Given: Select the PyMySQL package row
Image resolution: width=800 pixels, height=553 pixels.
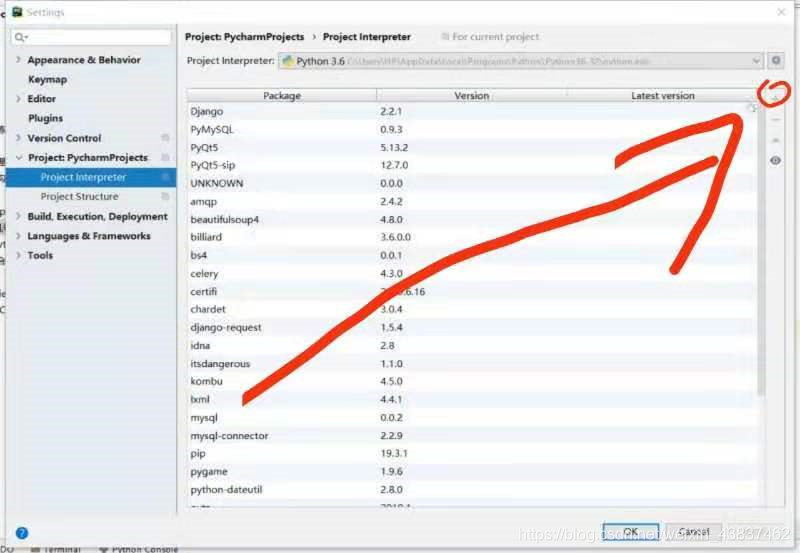Looking at the screenshot, I should pyautogui.click(x=472, y=130).
